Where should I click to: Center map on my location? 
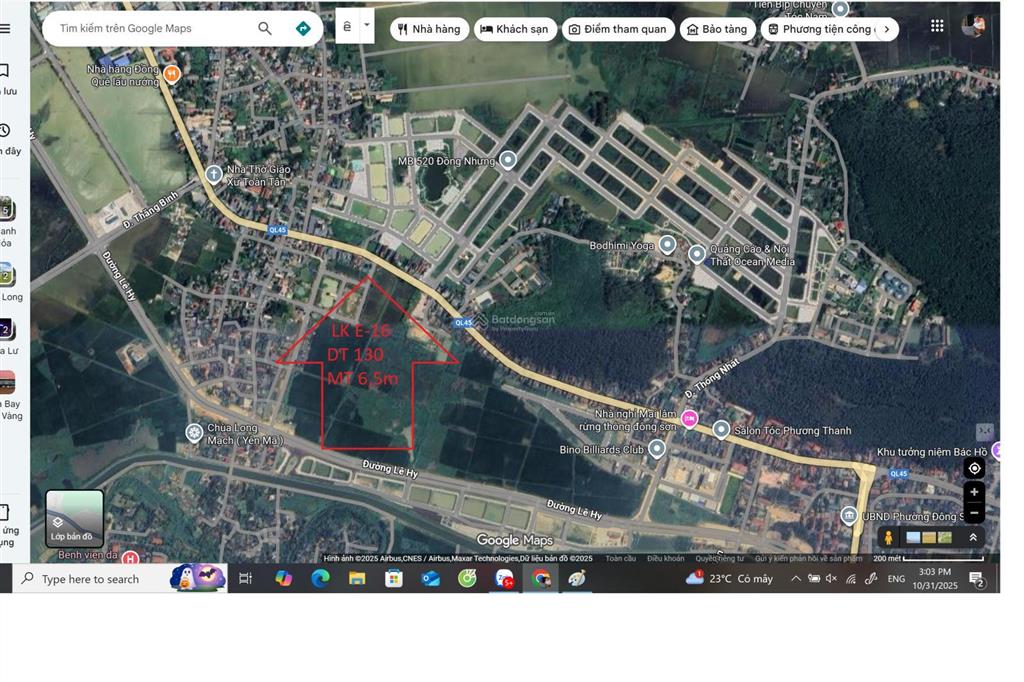click(x=974, y=468)
